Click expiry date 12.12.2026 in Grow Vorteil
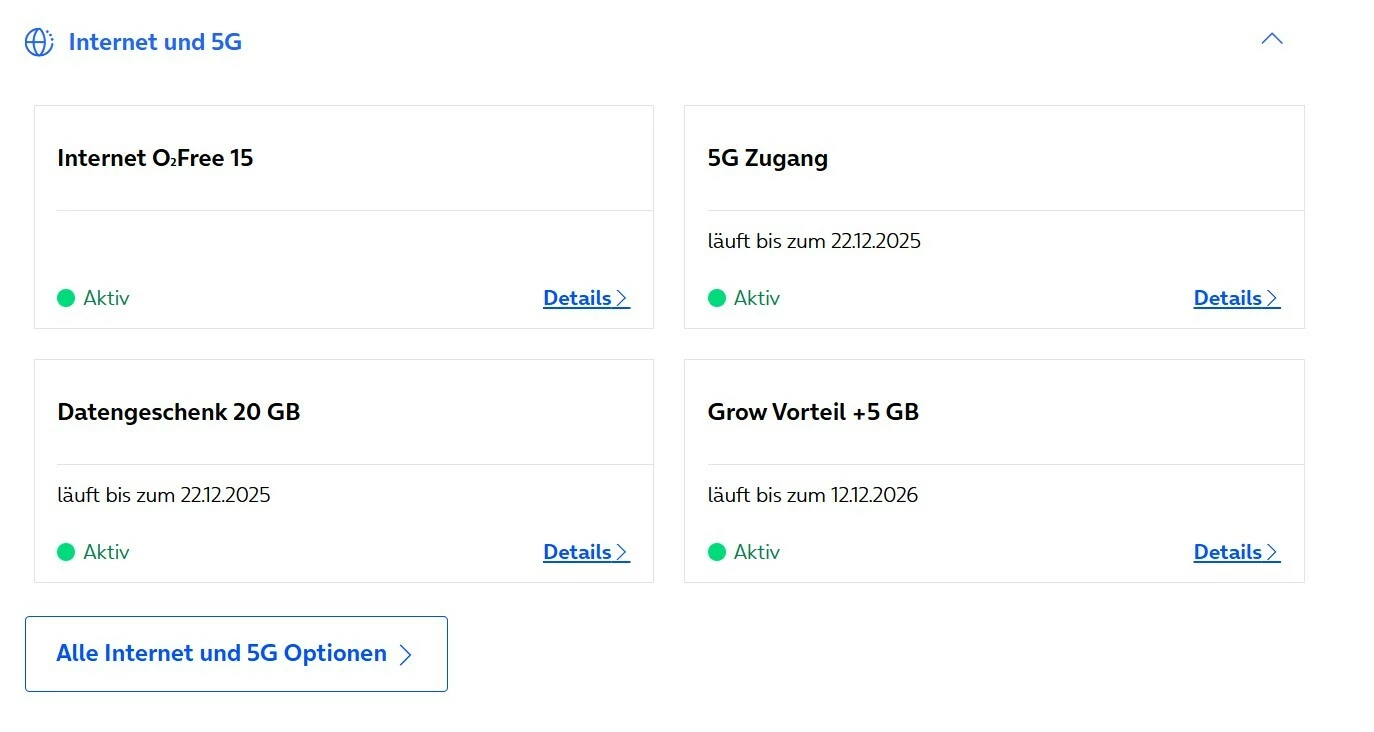 pyautogui.click(x=873, y=495)
